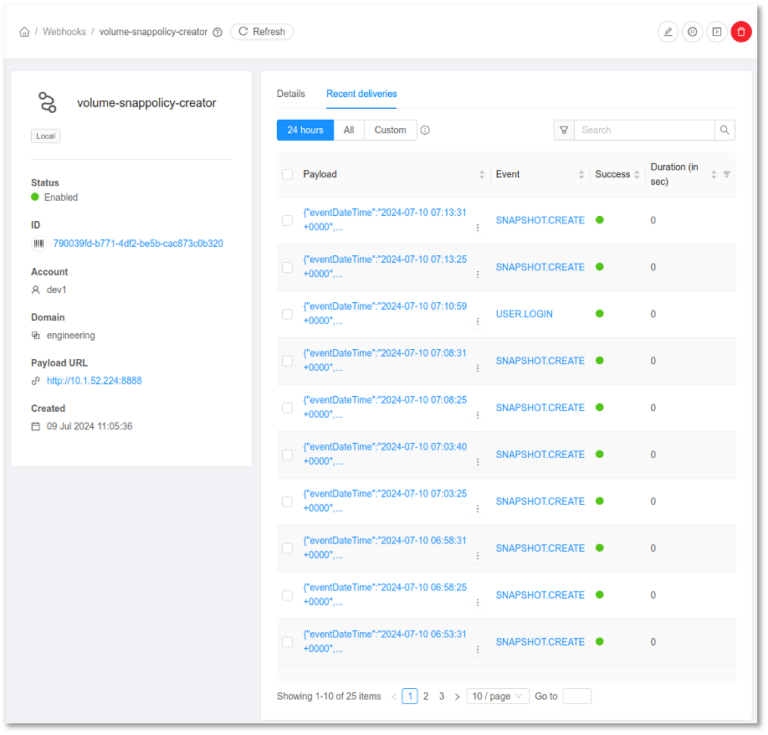
Task: Open help icon next to breadcrumb title
Action: coord(217,32)
